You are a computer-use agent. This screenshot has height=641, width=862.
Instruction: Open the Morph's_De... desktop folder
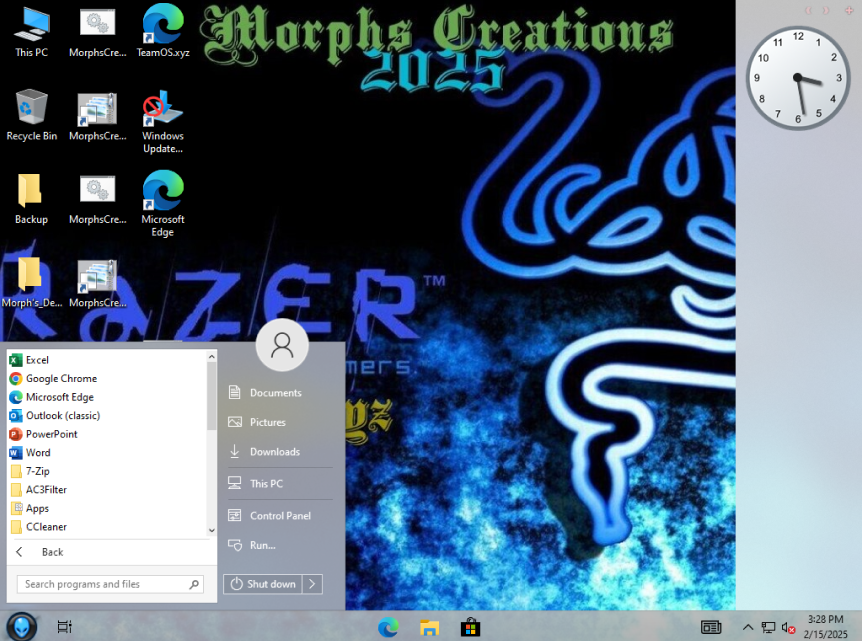coord(31,282)
